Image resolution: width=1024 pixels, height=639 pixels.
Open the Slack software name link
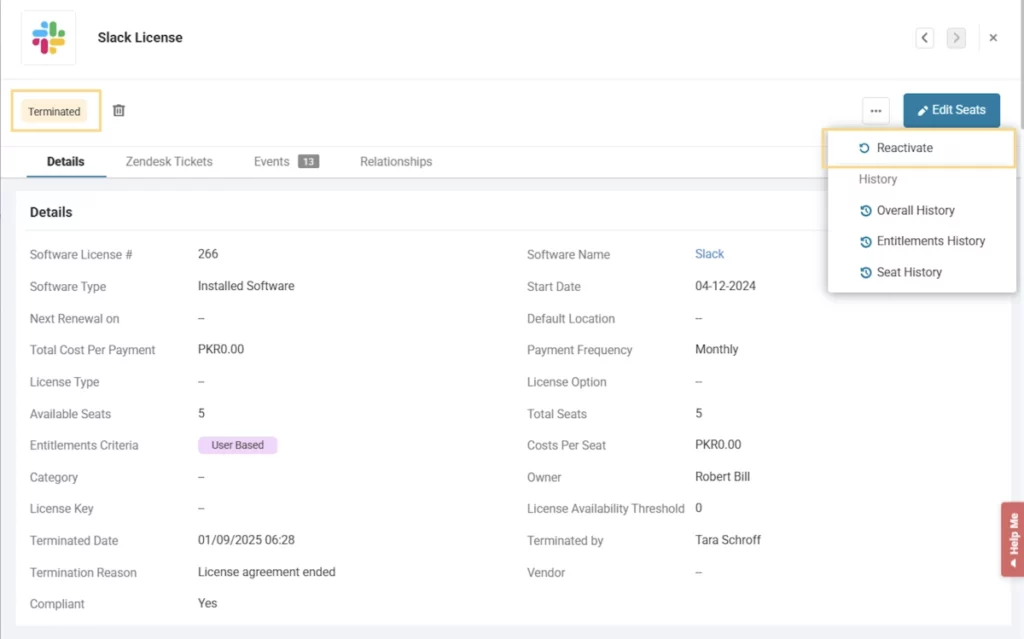pyautogui.click(x=709, y=254)
